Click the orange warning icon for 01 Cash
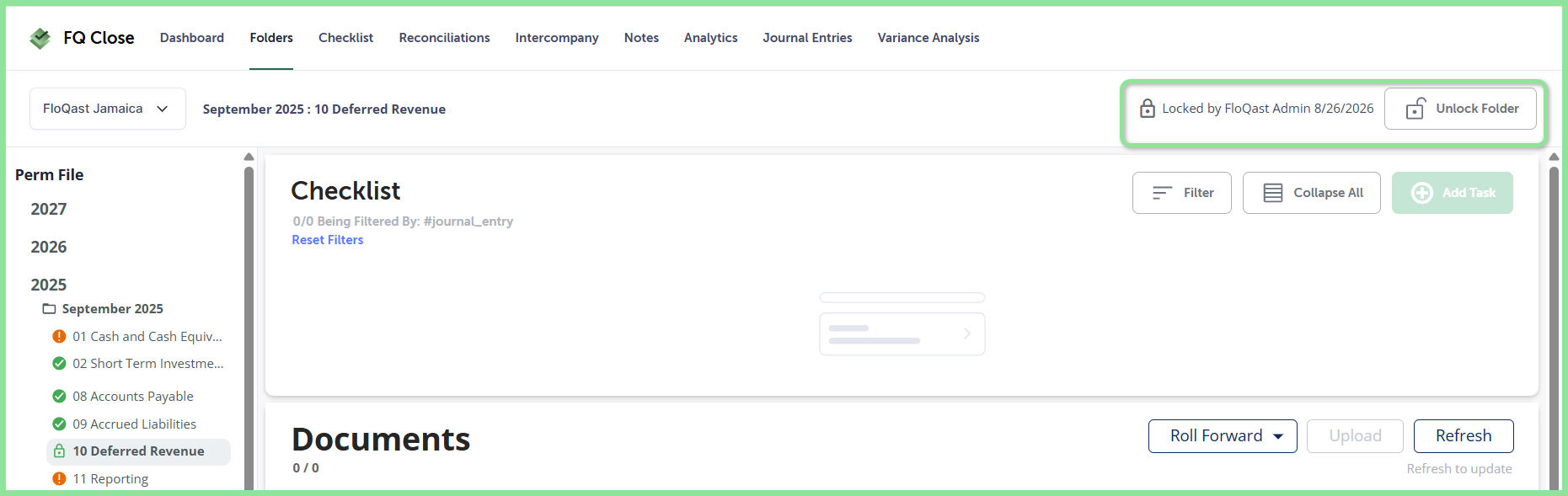Viewport: 1568px width, 496px height. (x=59, y=337)
